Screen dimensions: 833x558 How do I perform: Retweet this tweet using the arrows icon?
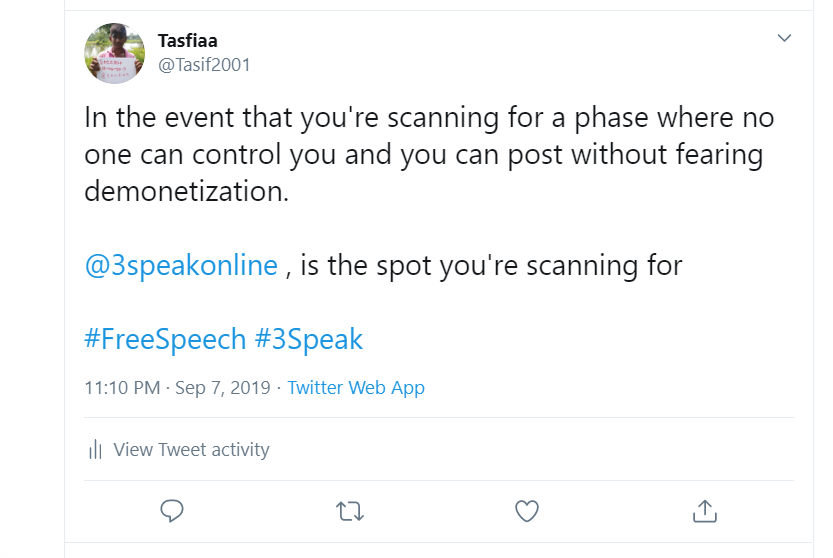point(350,512)
